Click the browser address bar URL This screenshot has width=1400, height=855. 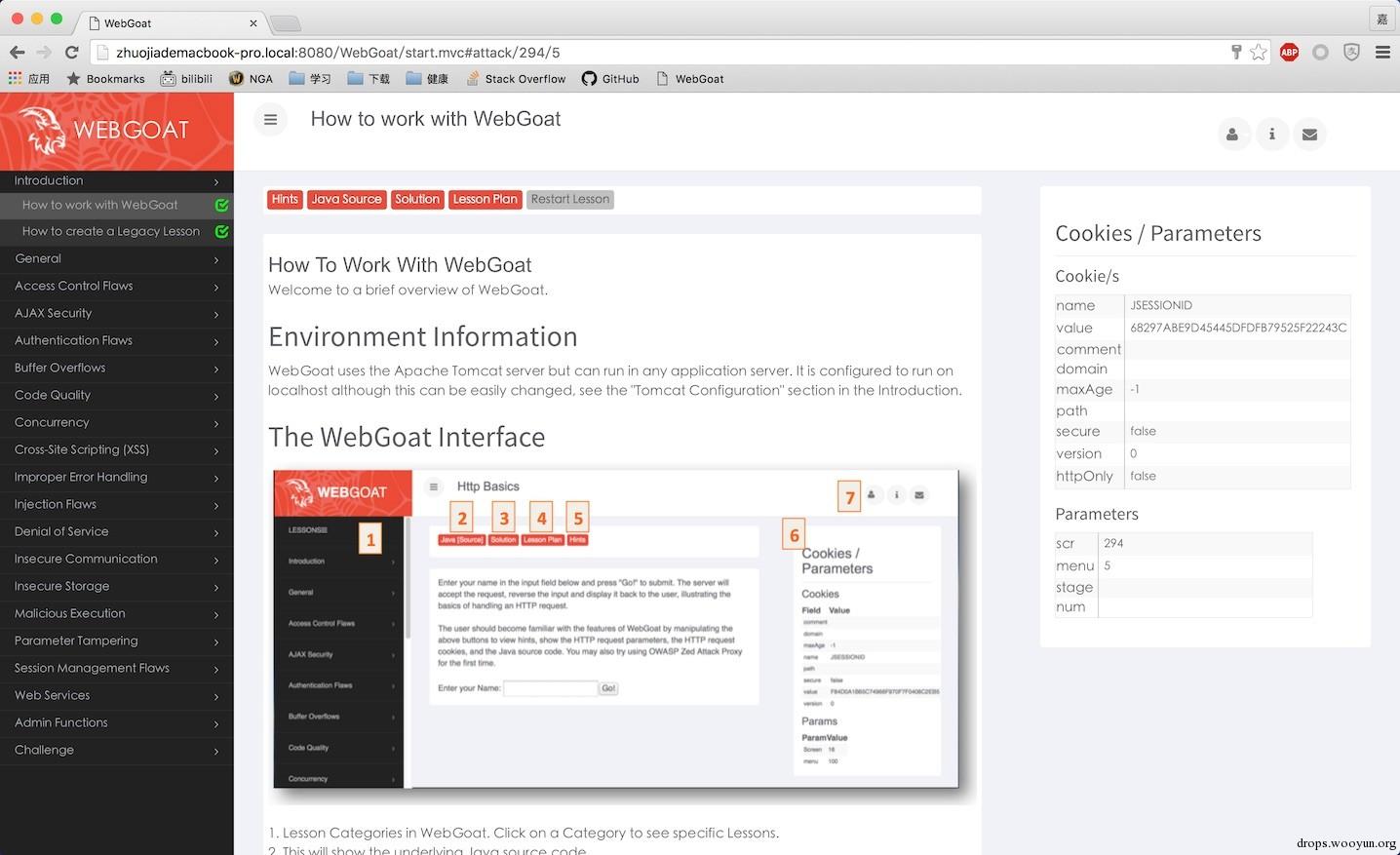pyautogui.click(x=338, y=53)
